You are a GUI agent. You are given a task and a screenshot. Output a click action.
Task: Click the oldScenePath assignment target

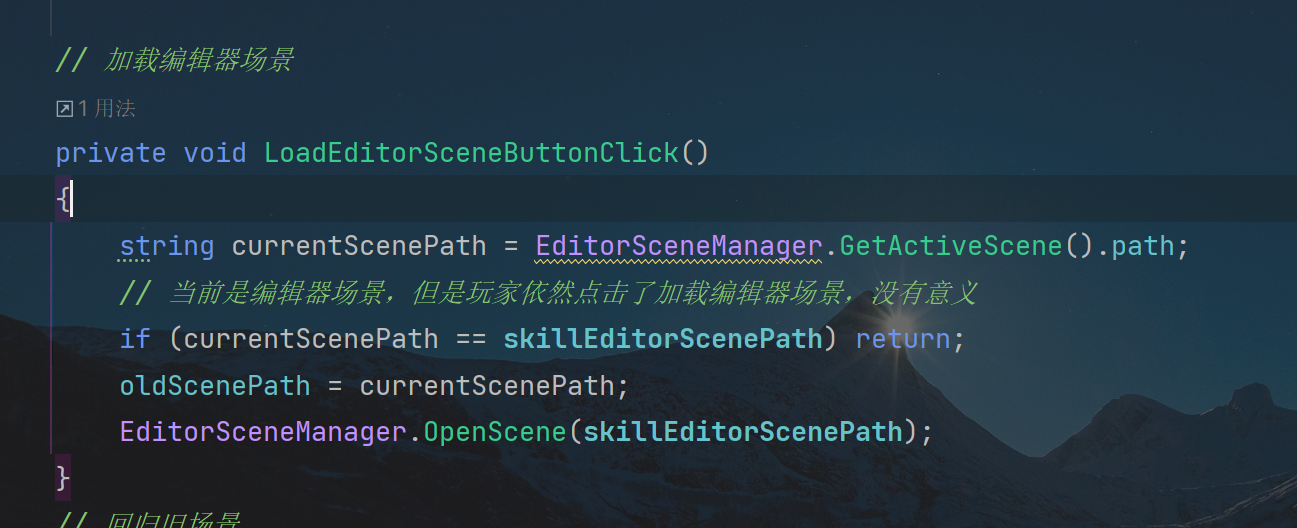215,385
